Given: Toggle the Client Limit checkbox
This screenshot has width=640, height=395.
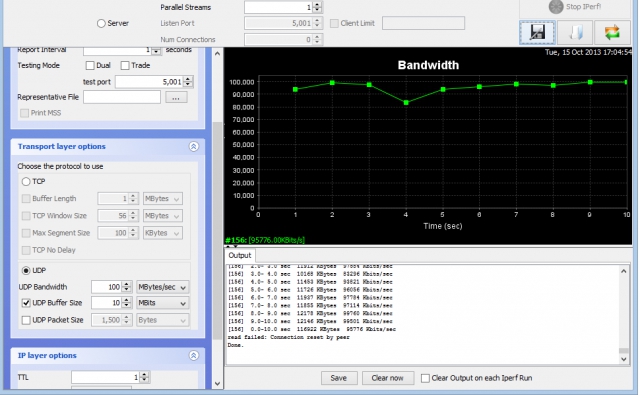Looking at the screenshot, I should point(334,23).
